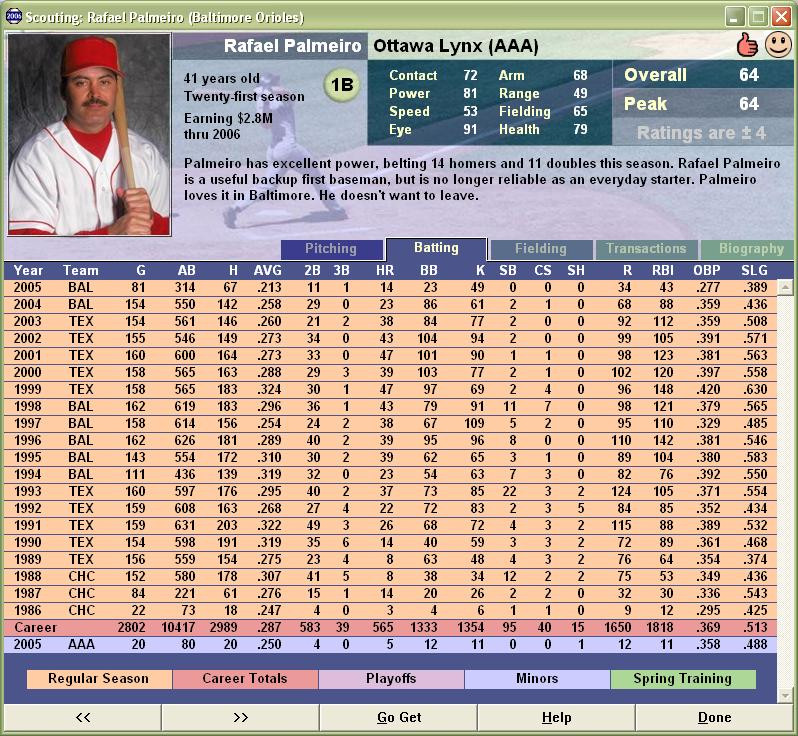
Task: Select the Career totals row
Action: click(x=390, y=628)
